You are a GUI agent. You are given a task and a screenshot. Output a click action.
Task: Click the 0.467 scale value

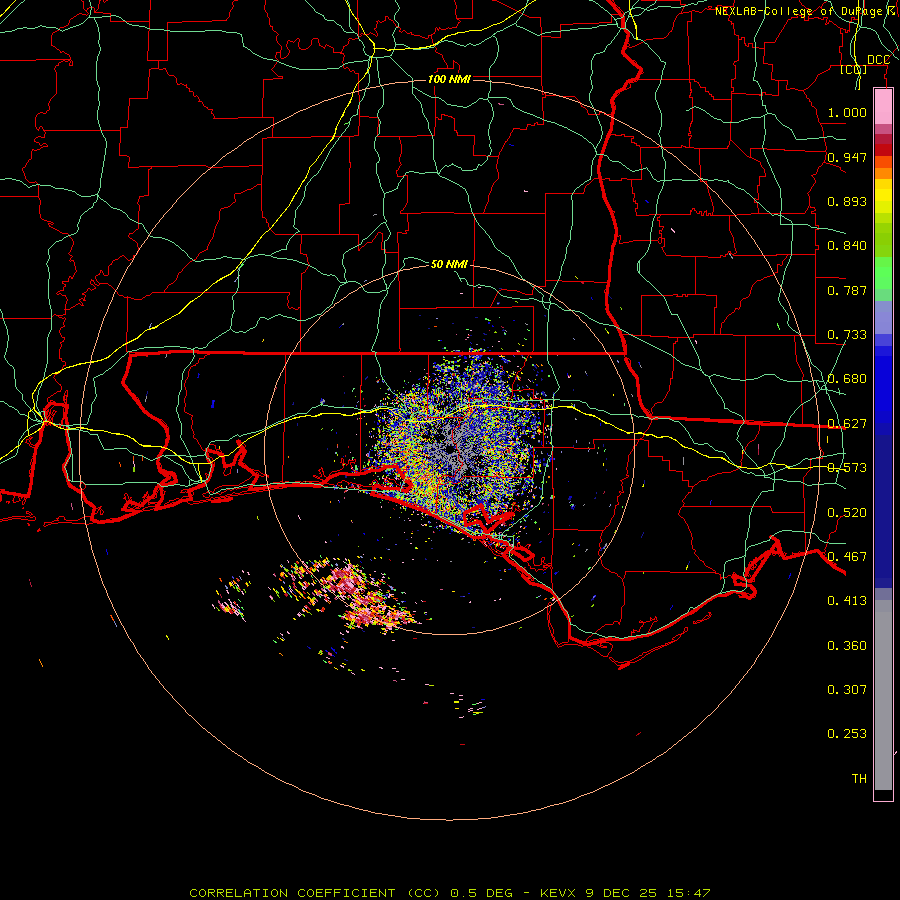point(847,557)
